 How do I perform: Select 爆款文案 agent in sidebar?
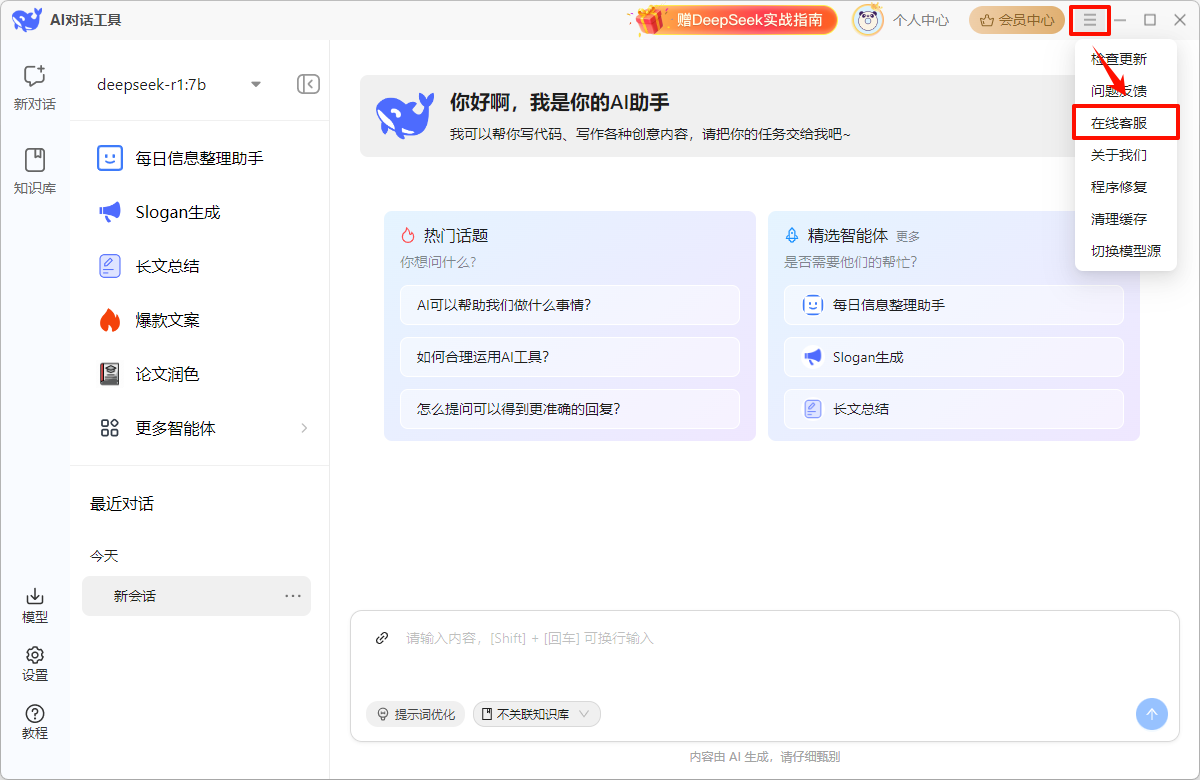167,320
